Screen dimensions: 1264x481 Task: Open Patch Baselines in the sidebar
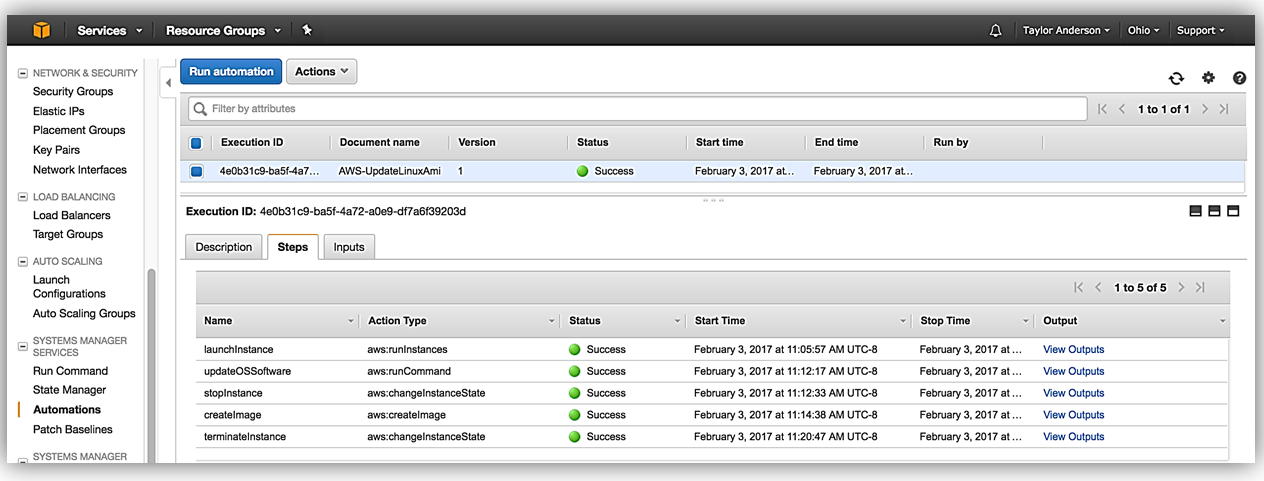click(x=73, y=429)
